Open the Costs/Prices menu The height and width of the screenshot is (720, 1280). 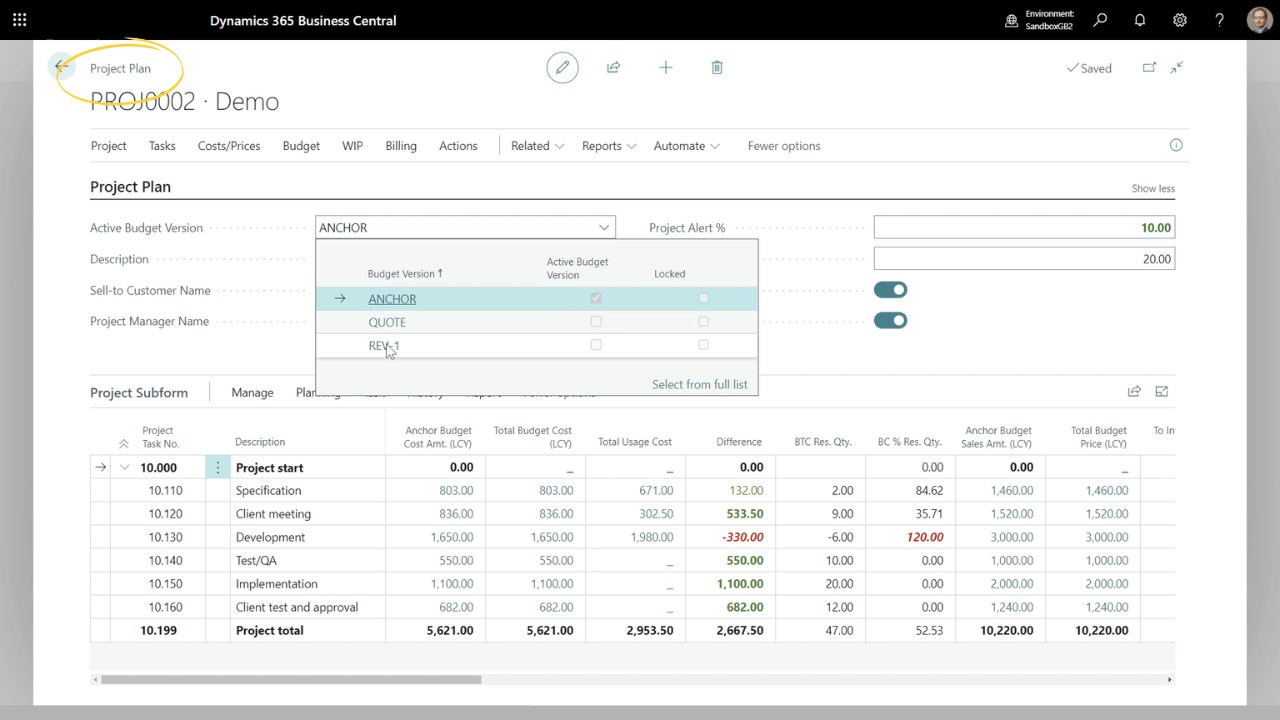tap(229, 146)
